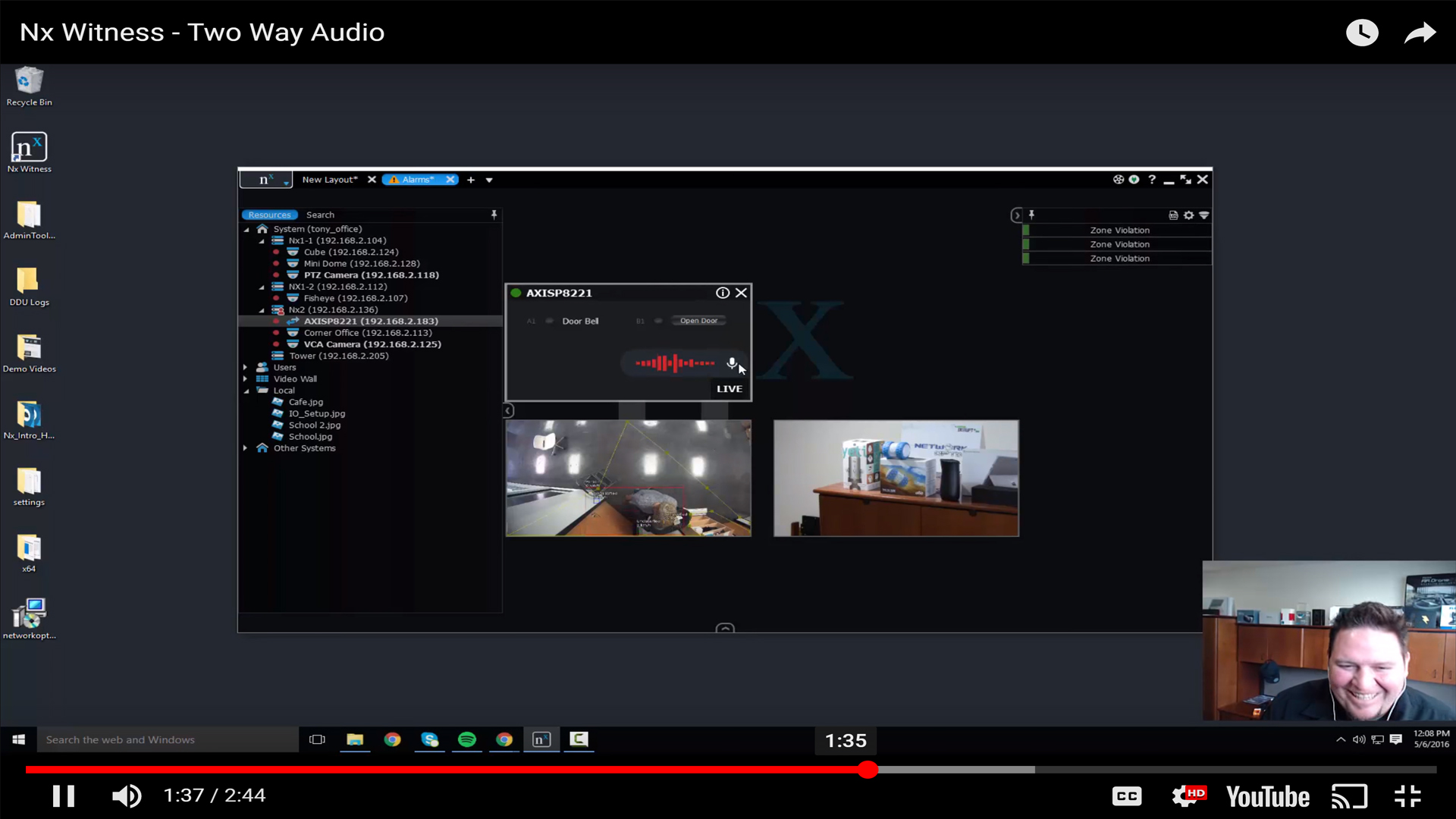Select Fisheye (192.168.2.107) camera

(x=356, y=299)
